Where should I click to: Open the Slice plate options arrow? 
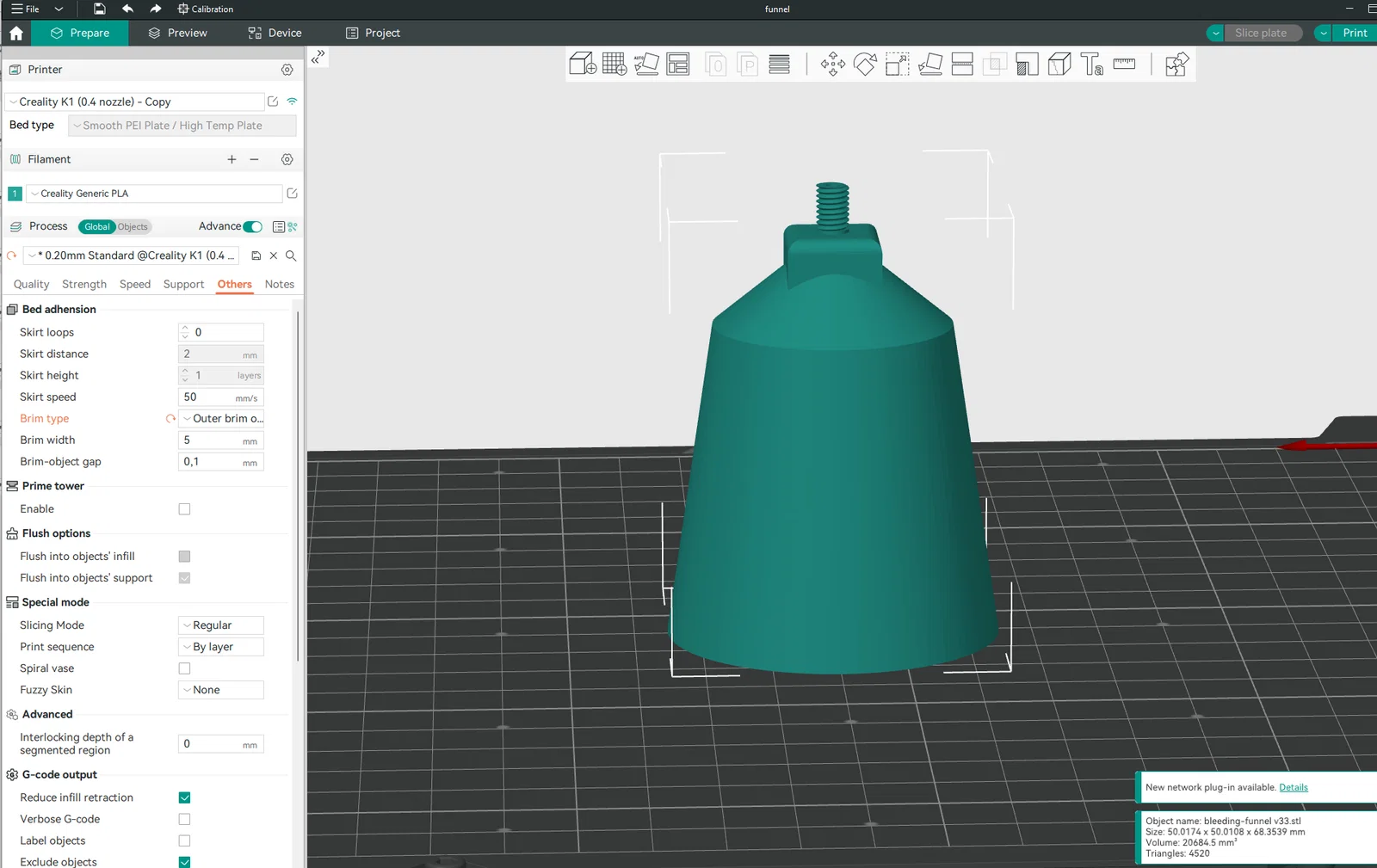(1215, 33)
